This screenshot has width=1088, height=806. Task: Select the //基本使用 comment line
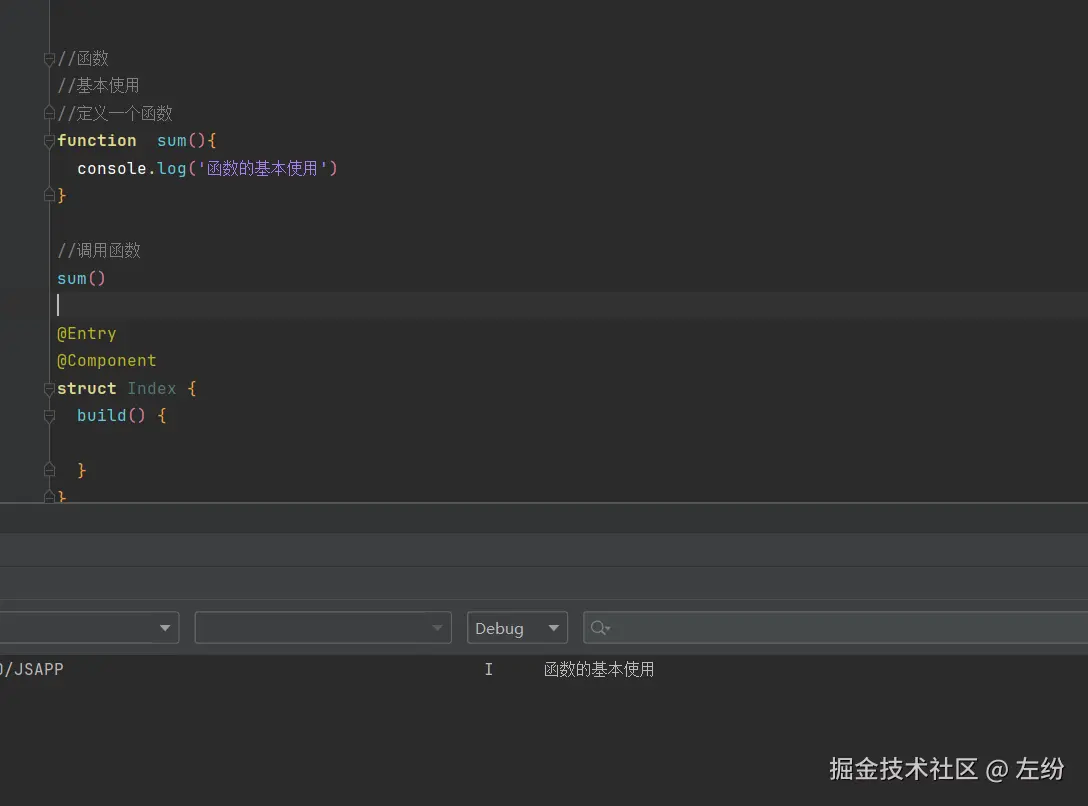pyautogui.click(x=98, y=85)
